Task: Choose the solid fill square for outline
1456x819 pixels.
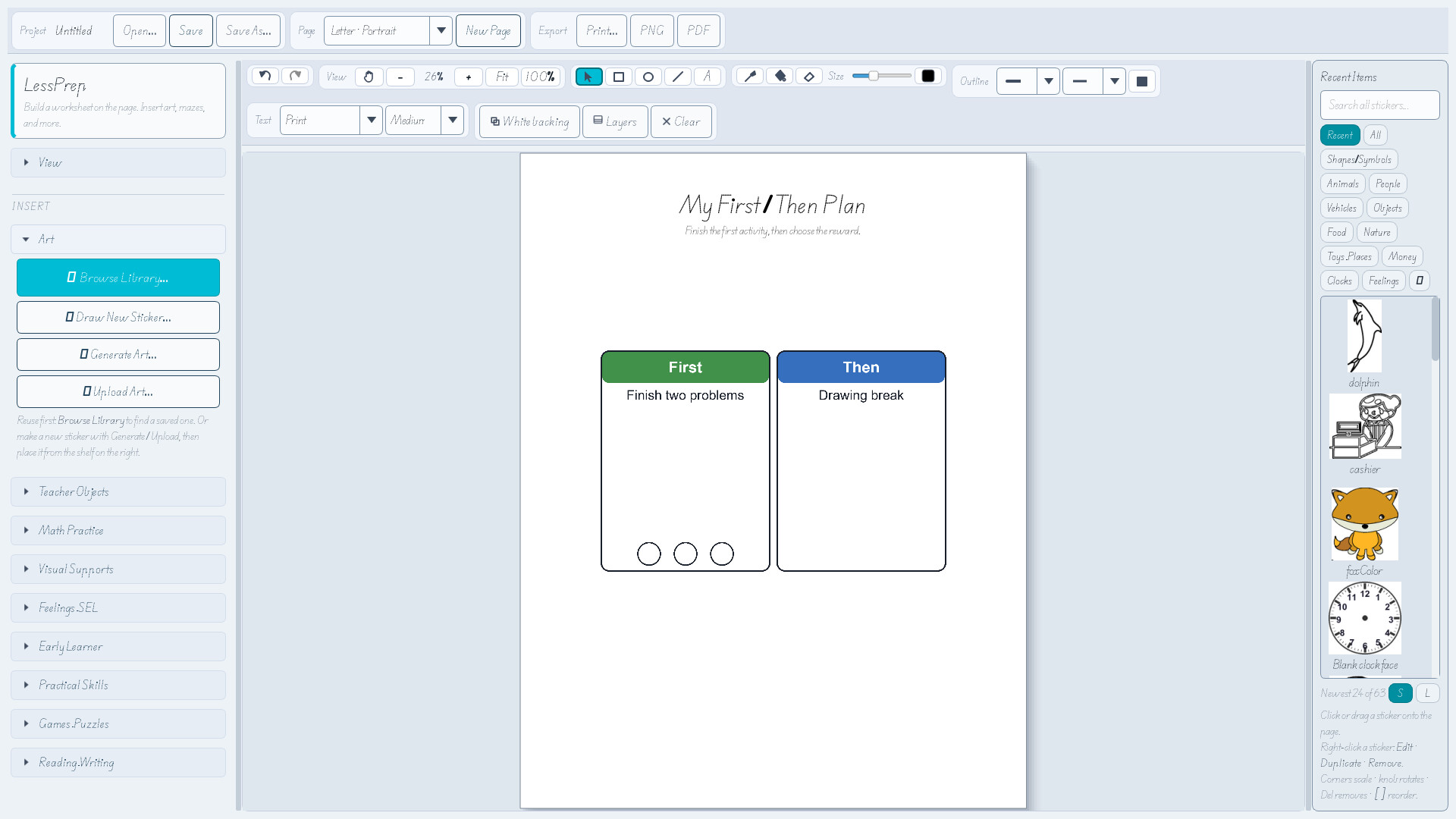Action: 1142,81
